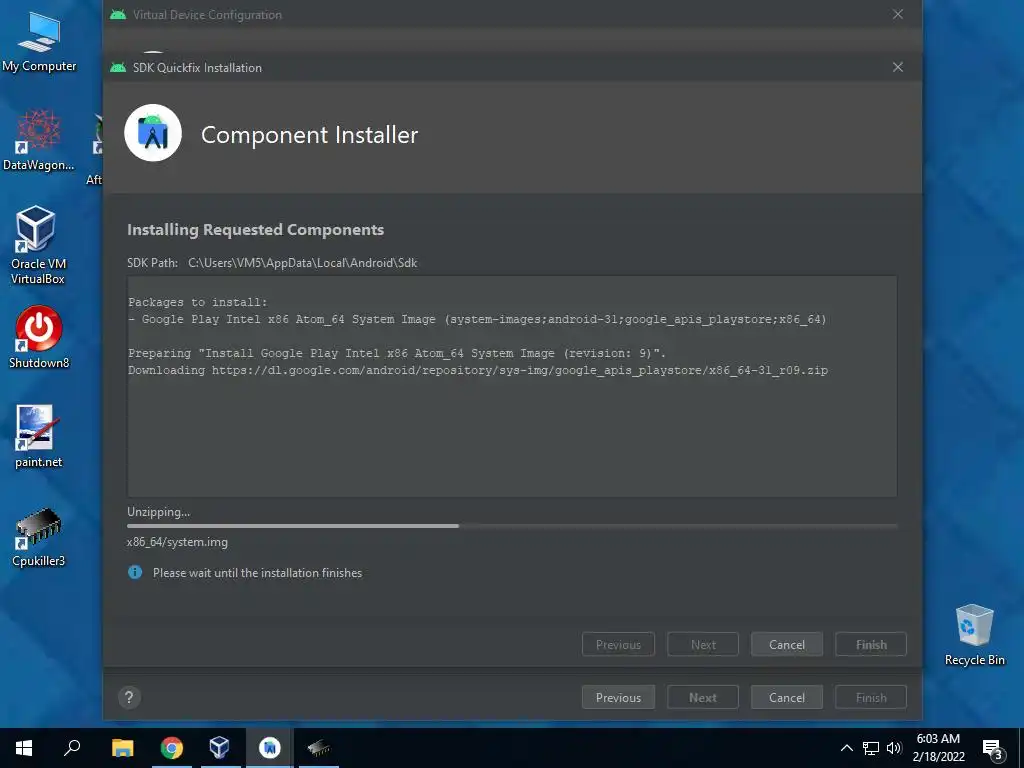Click the Downloading URL log line
The width and height of the screenshot is (1024, 768).
478,370
